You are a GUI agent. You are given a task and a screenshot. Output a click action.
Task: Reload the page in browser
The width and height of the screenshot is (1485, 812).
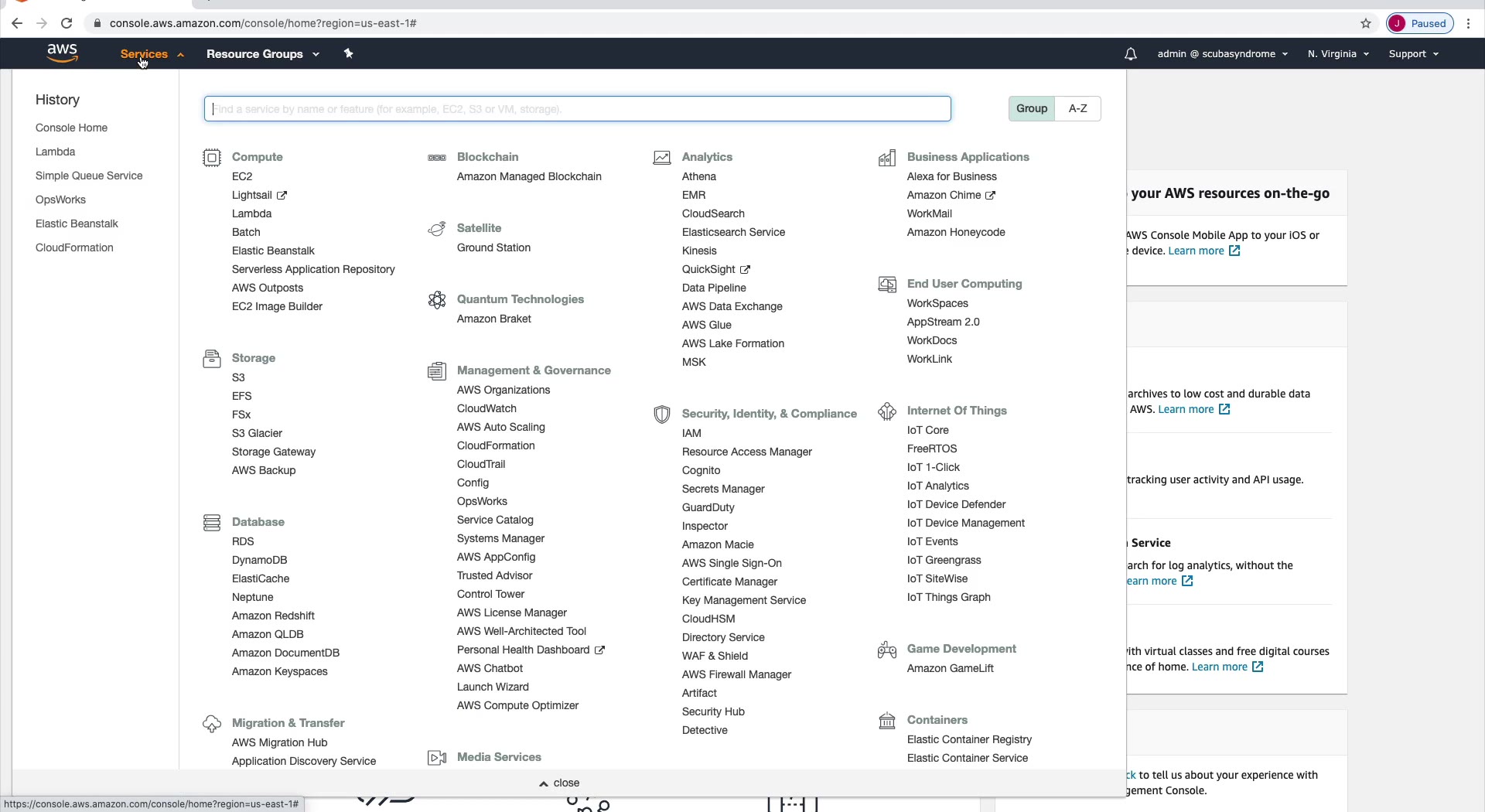click(x=67, y=23)
